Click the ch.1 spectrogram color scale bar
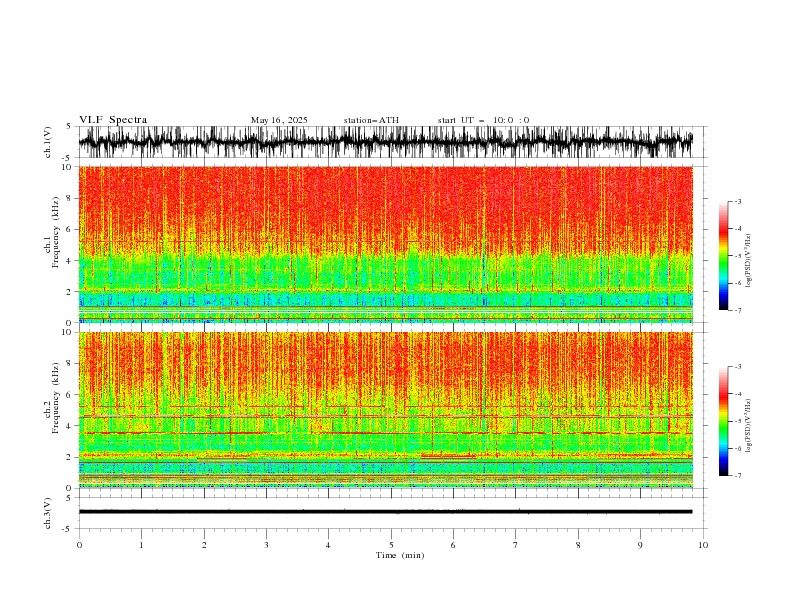This screenshot has height=612, width=792. (723, 256)
